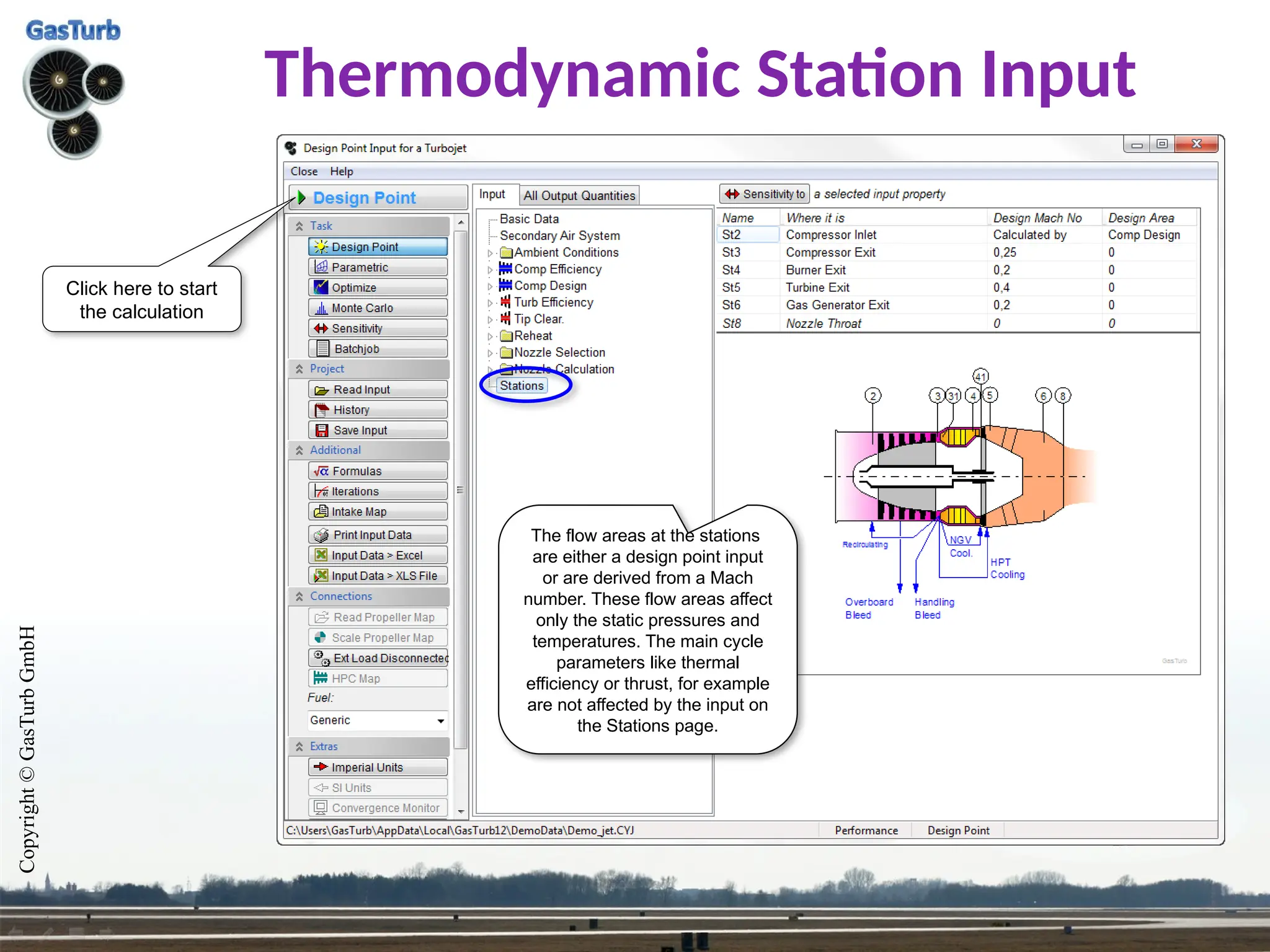The height and width of the screenshot is (952, 1270).
Task: Open the Fuel Generic dropdown
Action: click(440, 721)
